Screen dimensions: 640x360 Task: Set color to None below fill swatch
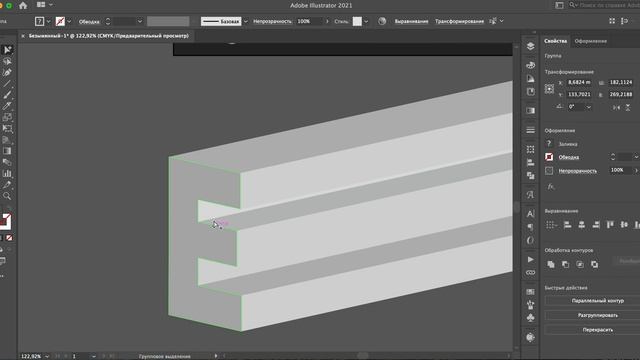[x=9, y=238]
